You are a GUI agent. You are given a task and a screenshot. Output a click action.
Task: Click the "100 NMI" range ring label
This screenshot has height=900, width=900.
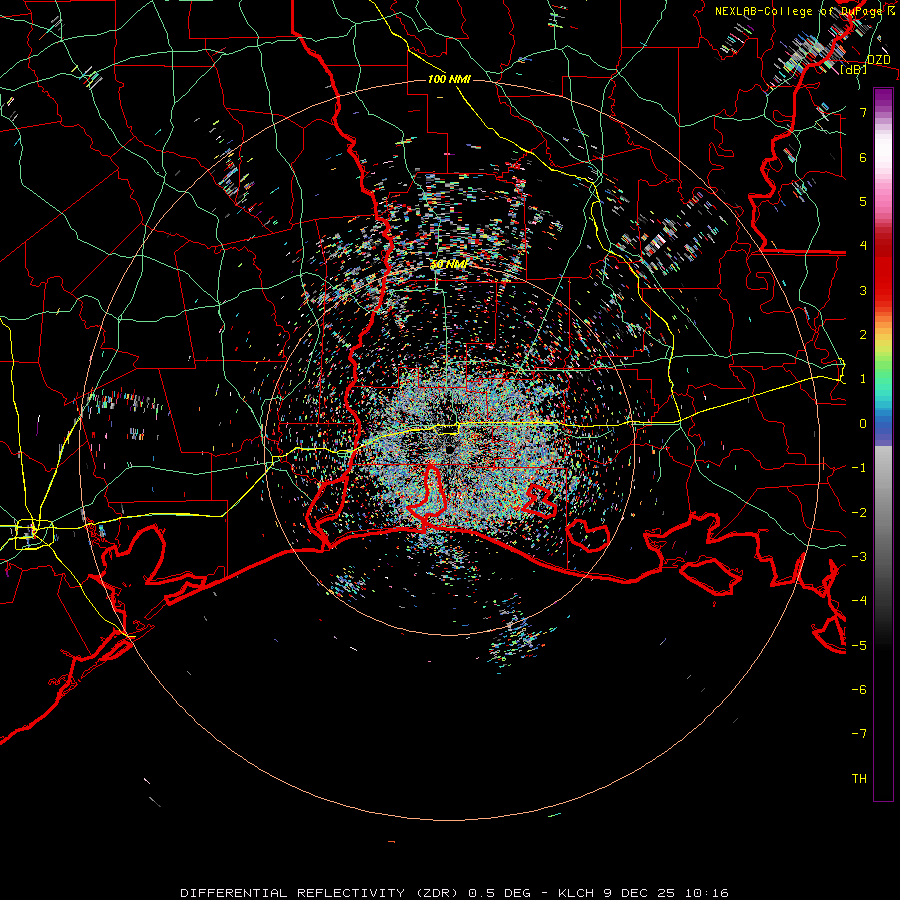point(449,79)
